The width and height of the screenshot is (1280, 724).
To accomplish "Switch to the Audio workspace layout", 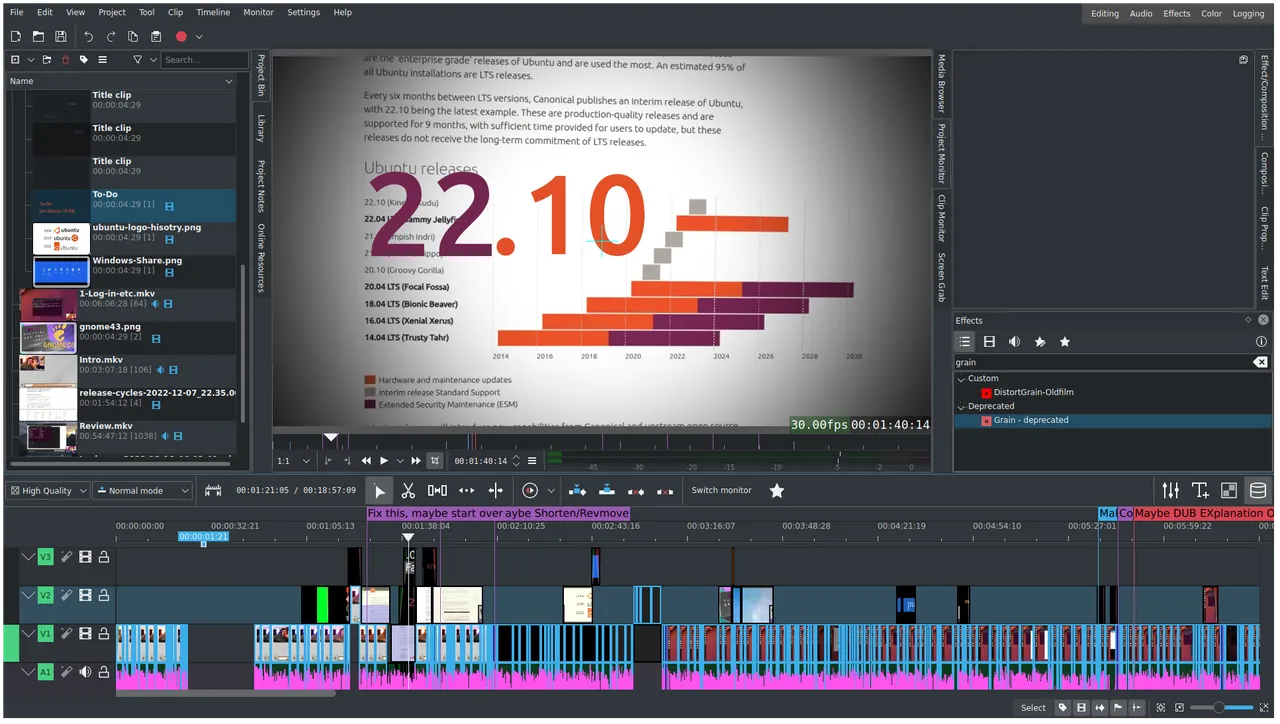I will pyautogui.click(x=1141, y=13).
